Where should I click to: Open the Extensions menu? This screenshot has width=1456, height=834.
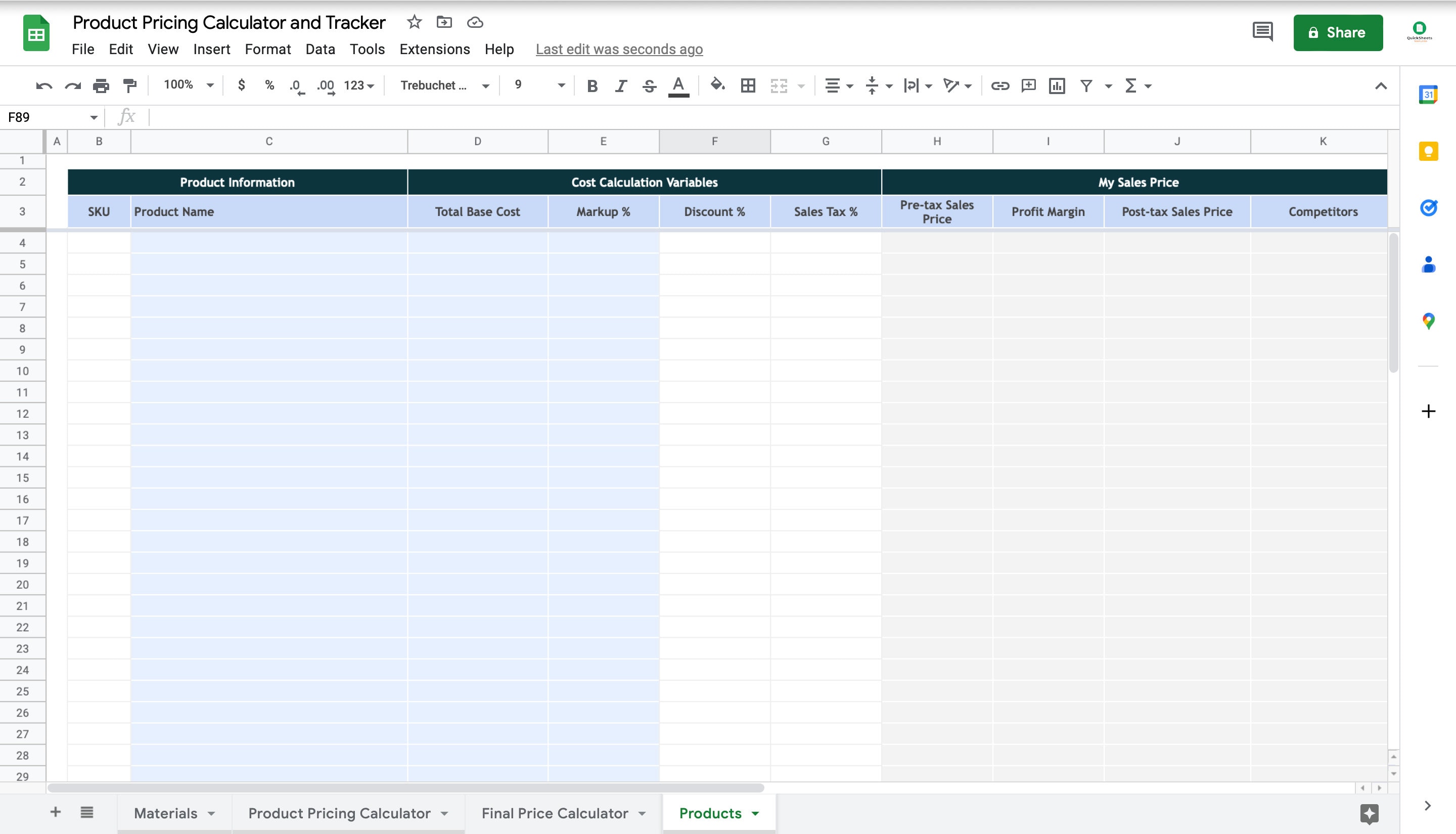tap(435, 49)
